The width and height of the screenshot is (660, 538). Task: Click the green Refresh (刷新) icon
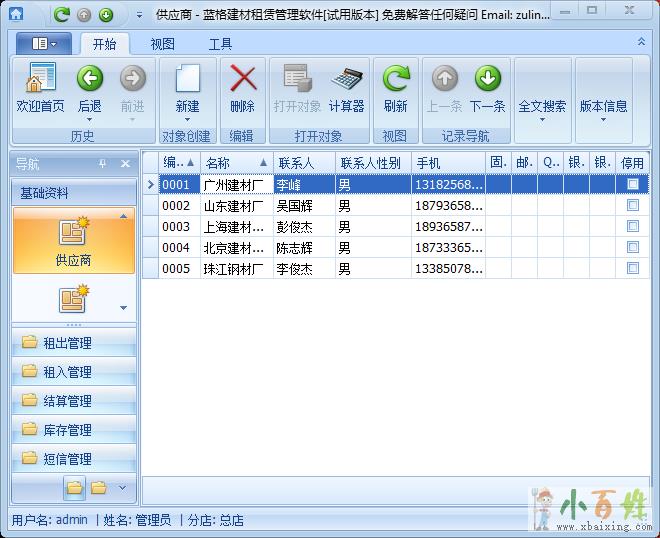click(x=395, y=80)
